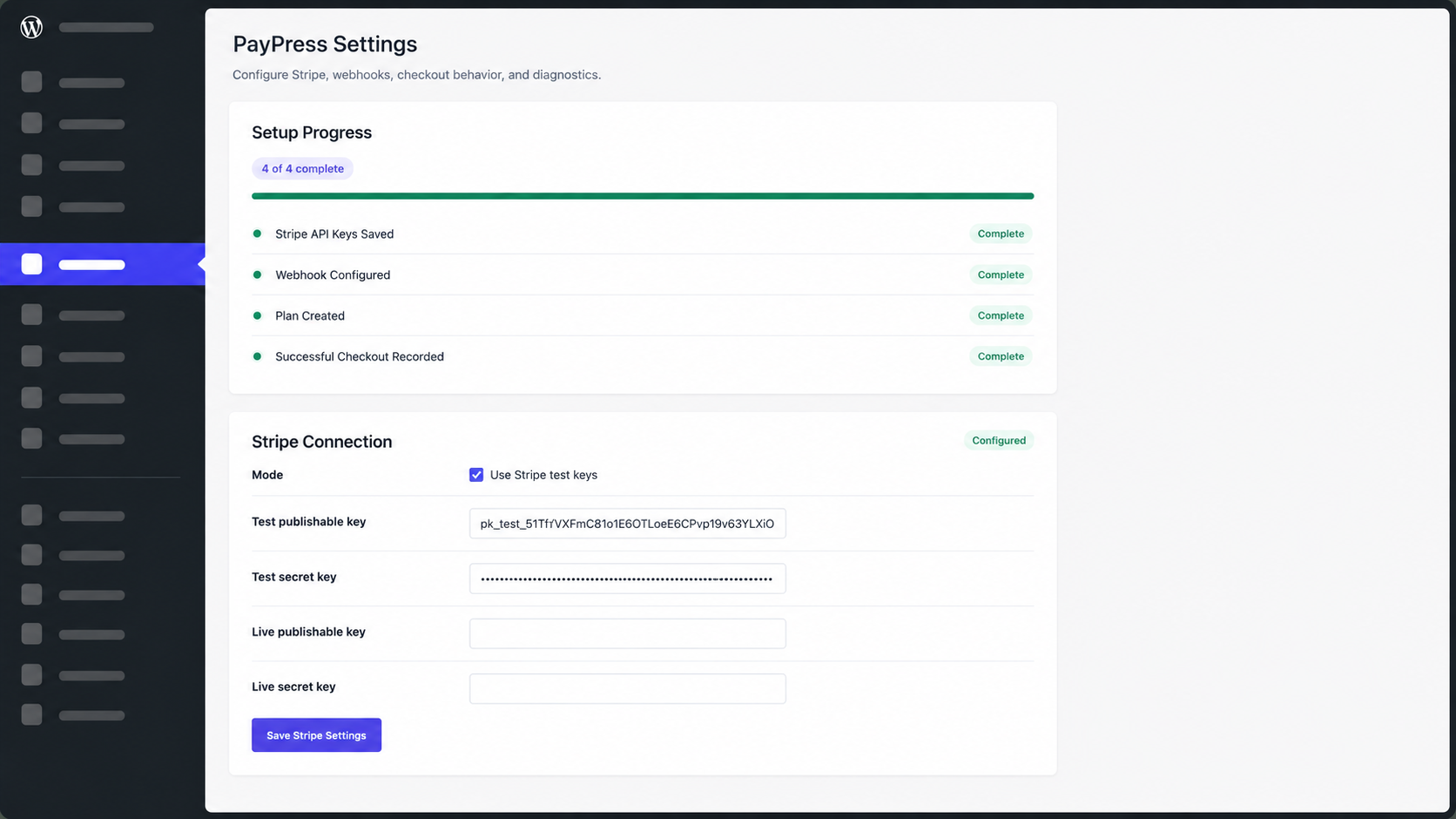This screenshot has width=1456, height=819.
Task: Click the WordPress logo icon
Action: point(31,27)
